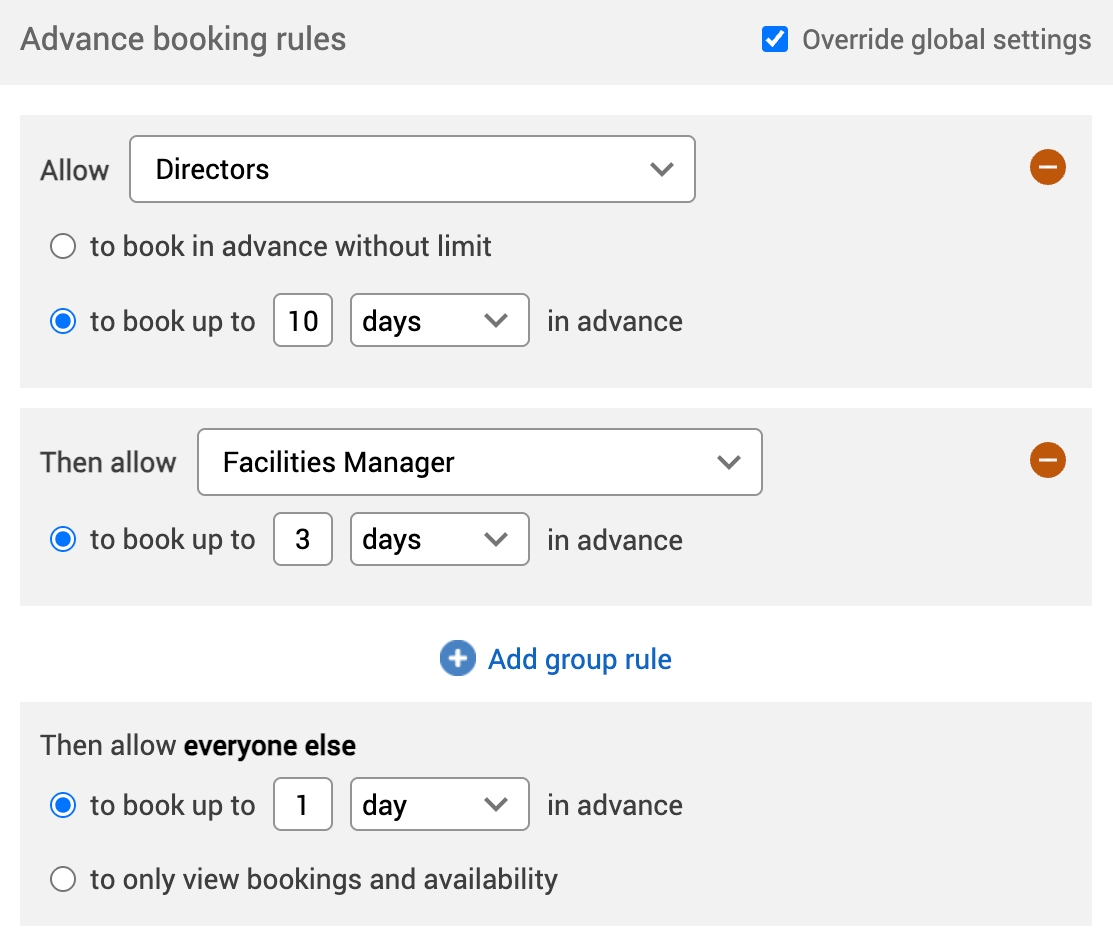1113x939 pixels.
Task: Select the everyone else limit field showing 1
Action: tap(302, 804)
